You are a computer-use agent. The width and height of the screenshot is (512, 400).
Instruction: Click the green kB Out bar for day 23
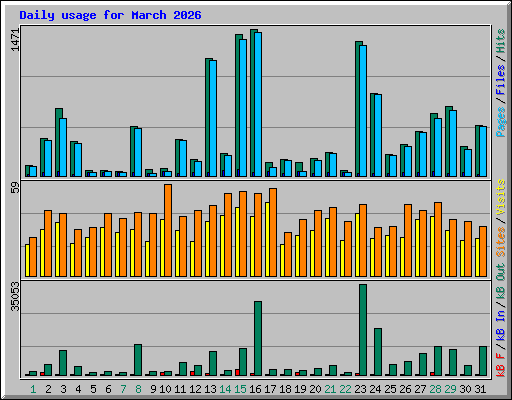pos(363,330)
